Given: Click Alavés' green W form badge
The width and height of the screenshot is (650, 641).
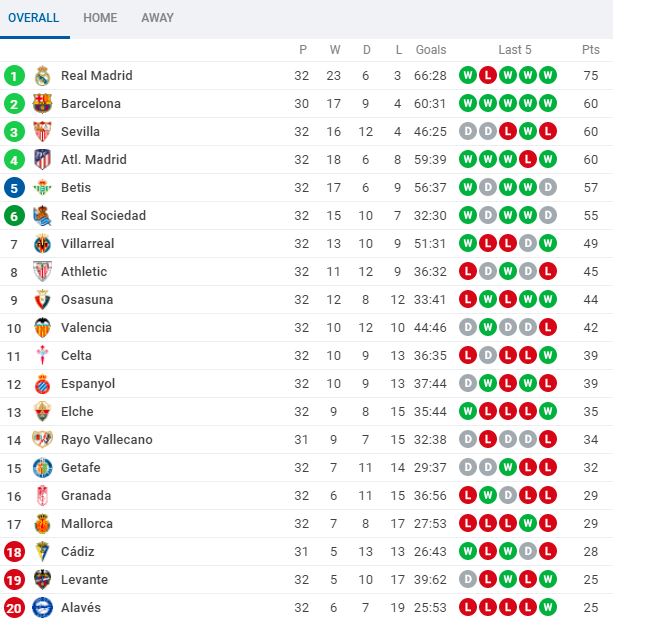Looking at the screenshot, I should tap(548, 607).
